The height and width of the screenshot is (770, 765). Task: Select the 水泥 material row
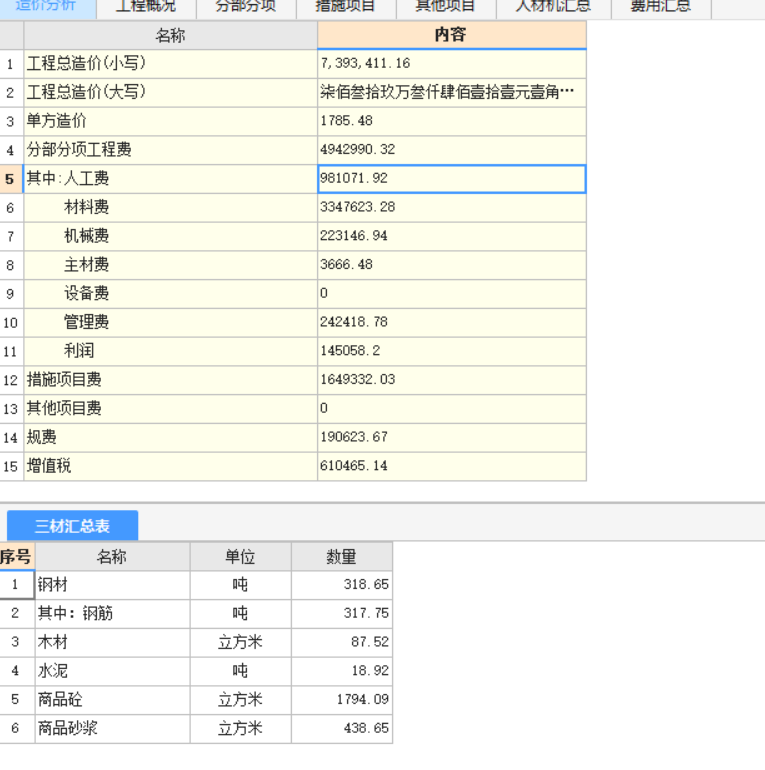click(x=112, y=671)
